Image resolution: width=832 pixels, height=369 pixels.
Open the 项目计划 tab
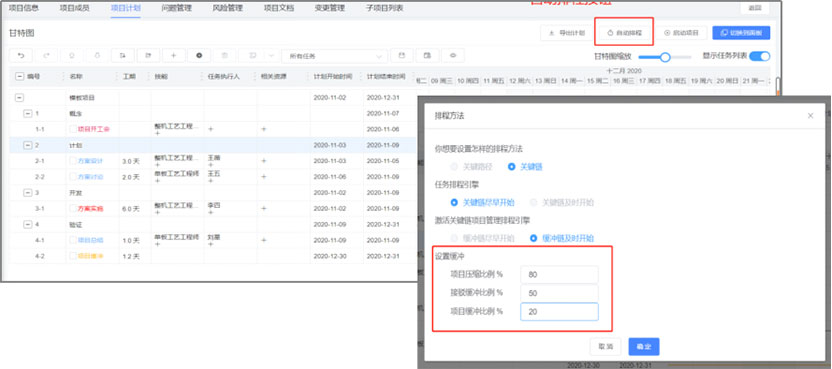tap(126, 8)
